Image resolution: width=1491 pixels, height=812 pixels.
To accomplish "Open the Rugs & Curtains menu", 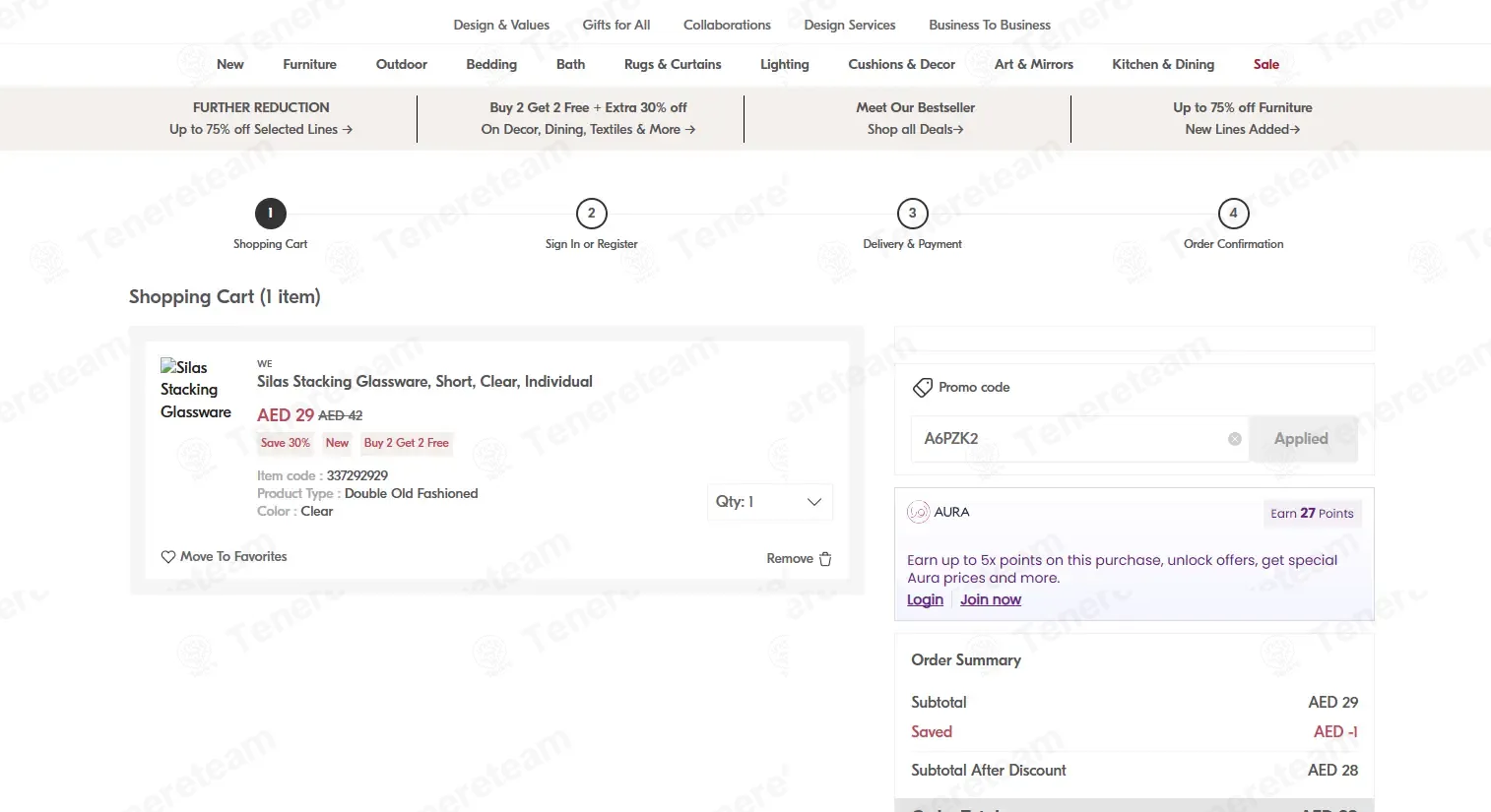I will [673, 64].
